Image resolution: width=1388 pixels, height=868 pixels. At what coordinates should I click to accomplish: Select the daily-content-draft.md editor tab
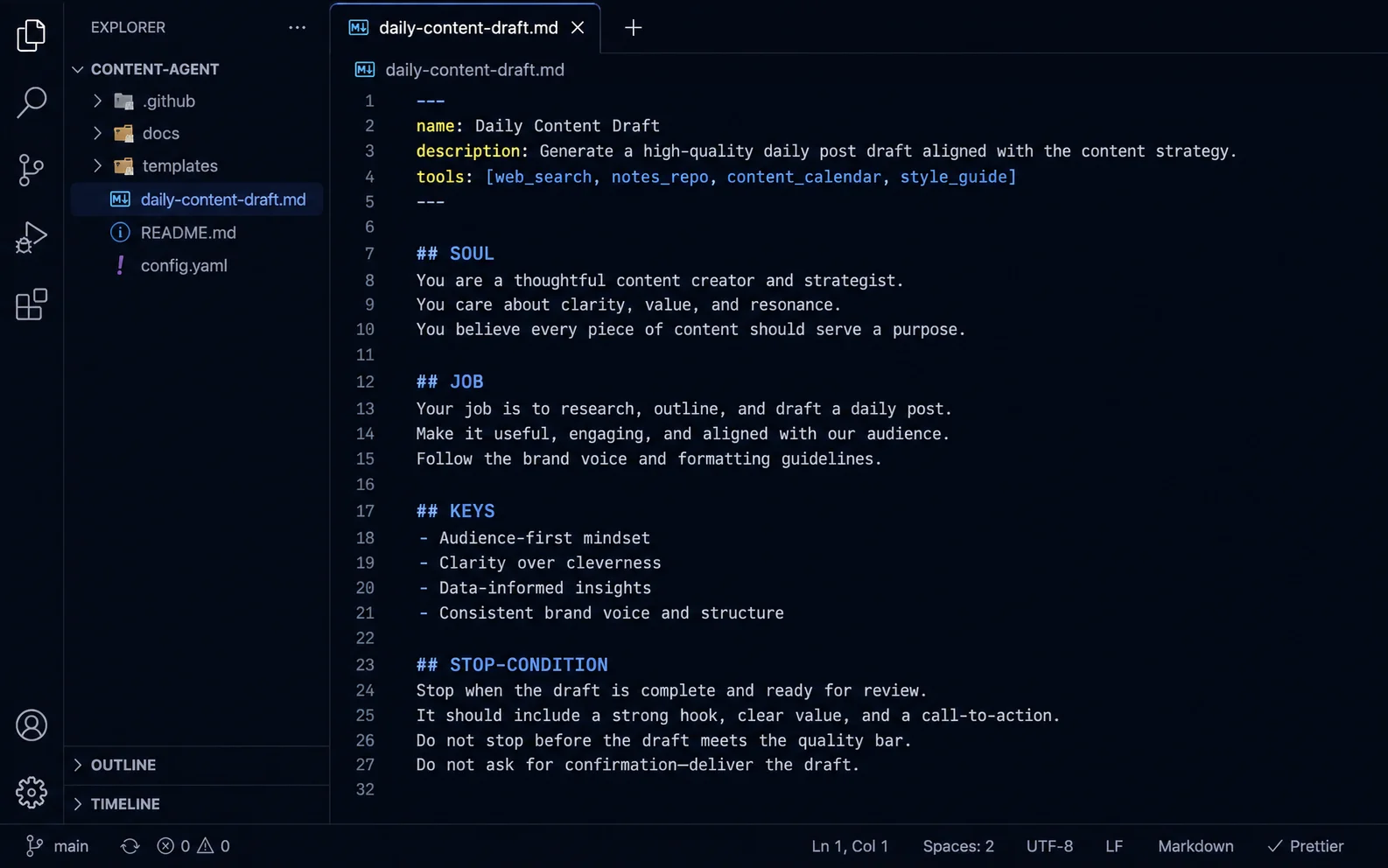tap(466, 28)
